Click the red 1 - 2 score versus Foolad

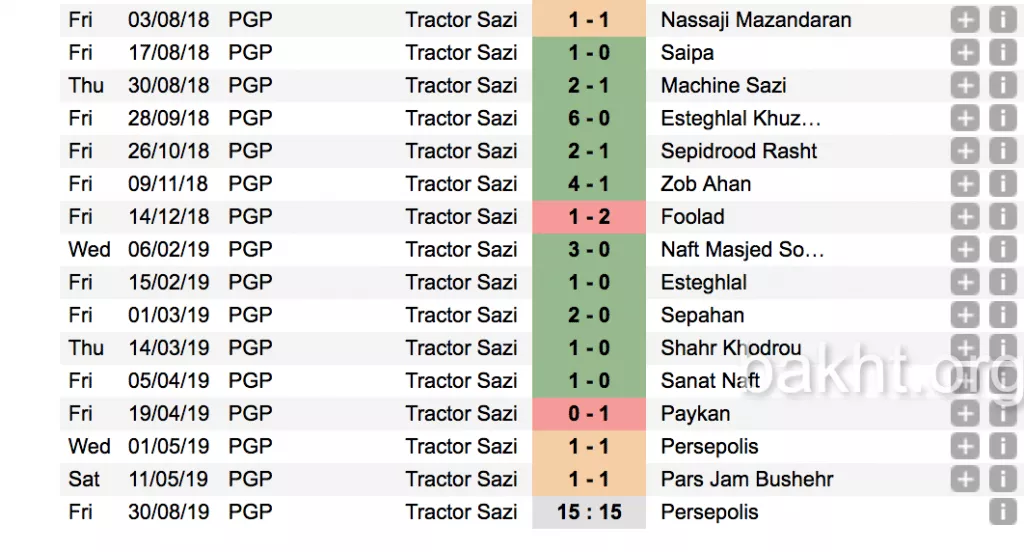click(x=589, y=217)
